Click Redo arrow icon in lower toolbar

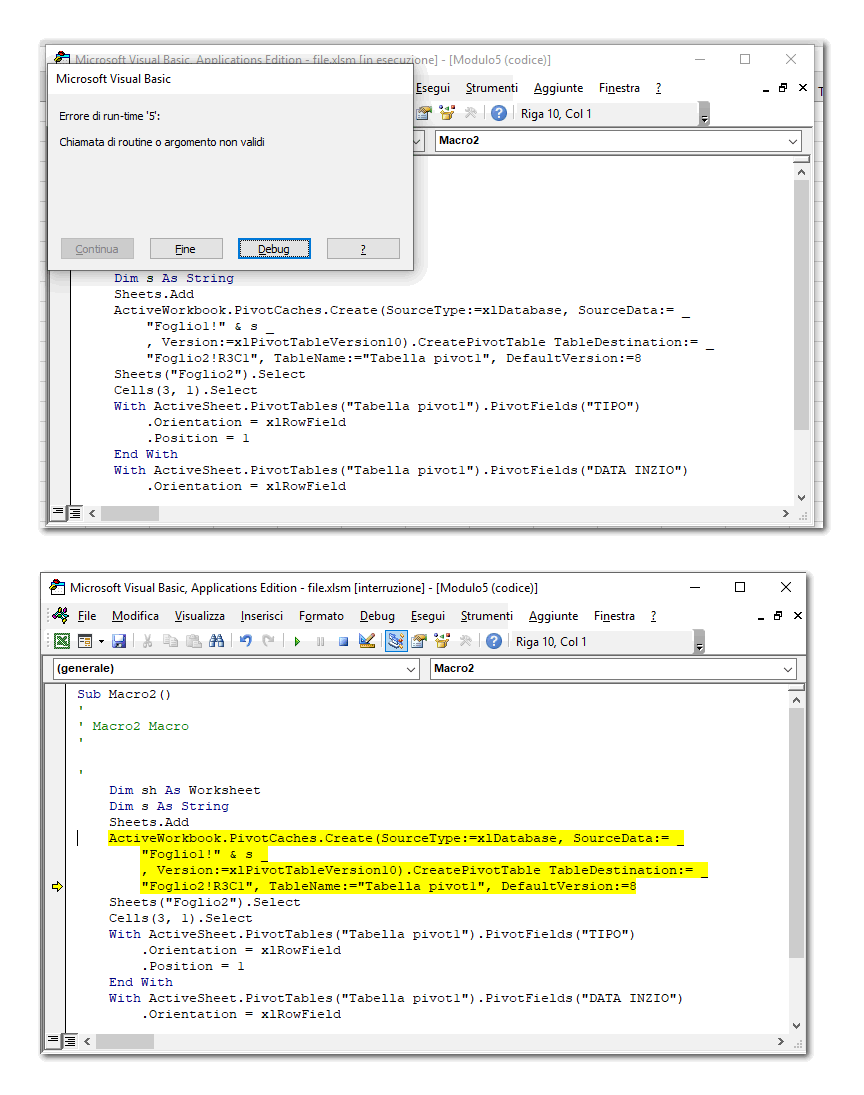click(268, 641)
